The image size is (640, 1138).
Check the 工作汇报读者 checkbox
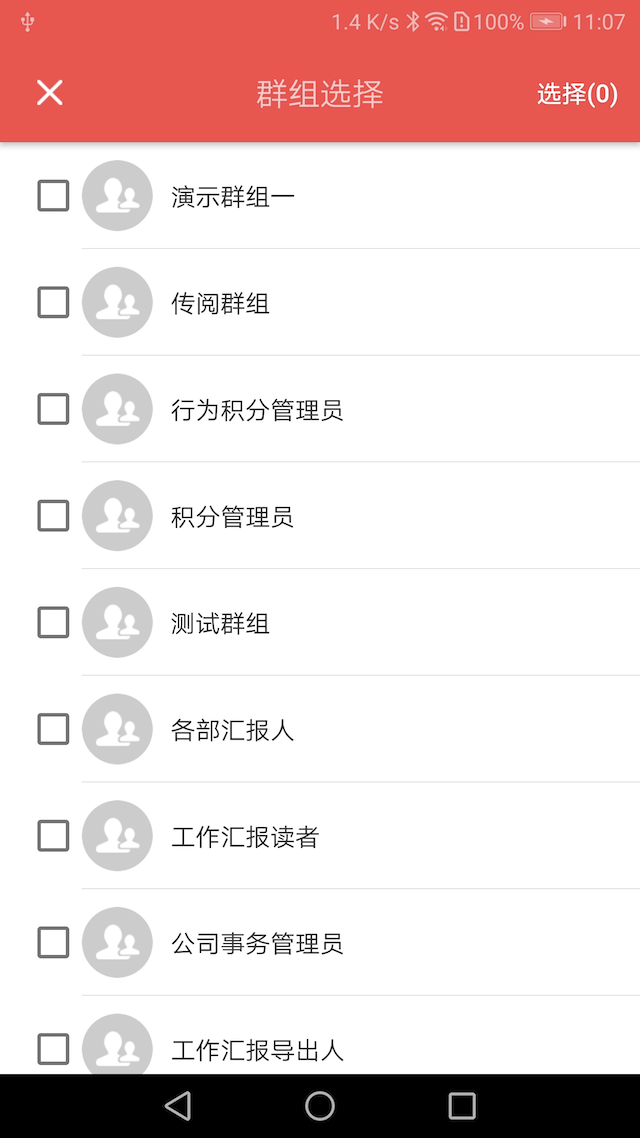coord(53,836)
